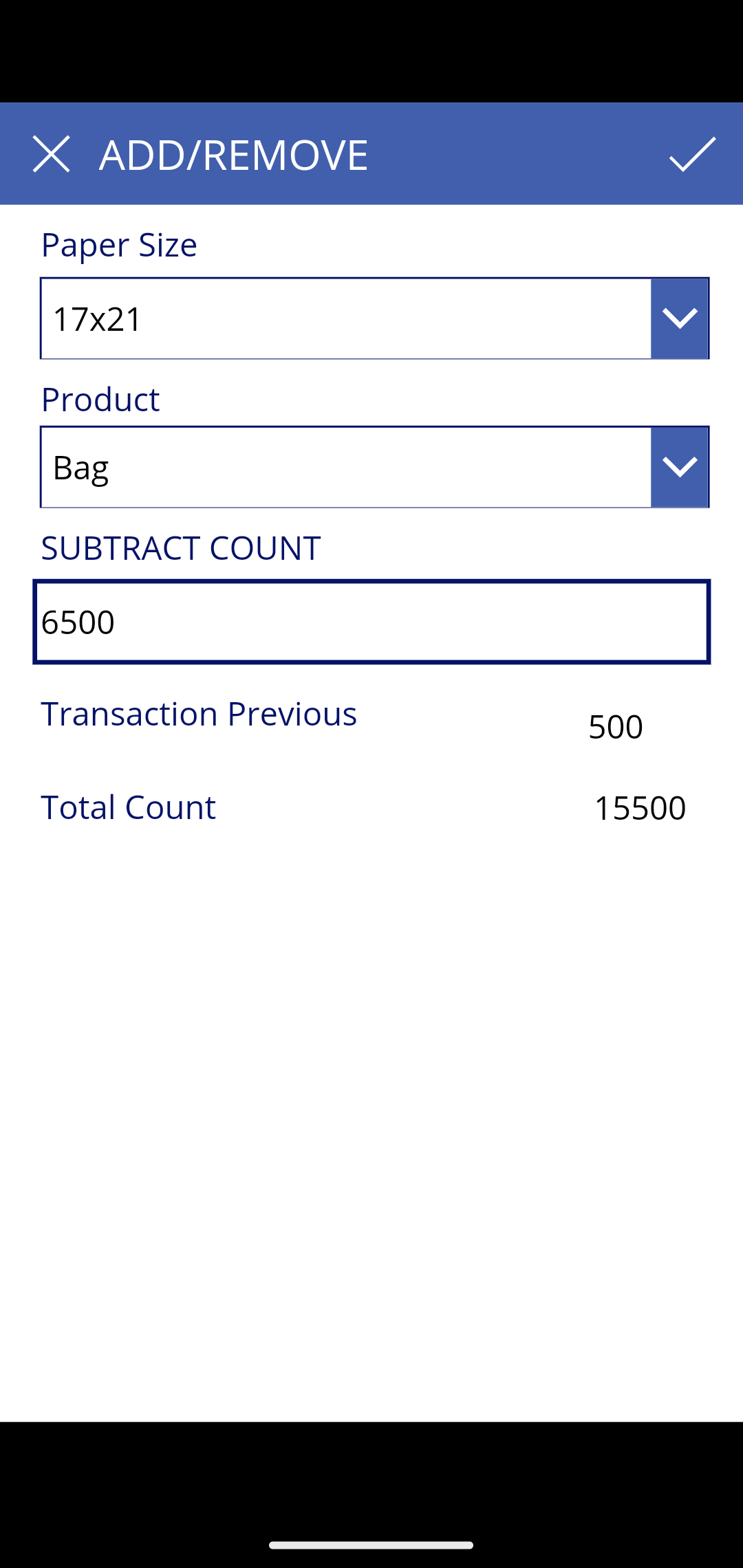Tap the ADD/REMOVE screen title
The height and width of the screenshot is (1568, 743).
[233, 155]
